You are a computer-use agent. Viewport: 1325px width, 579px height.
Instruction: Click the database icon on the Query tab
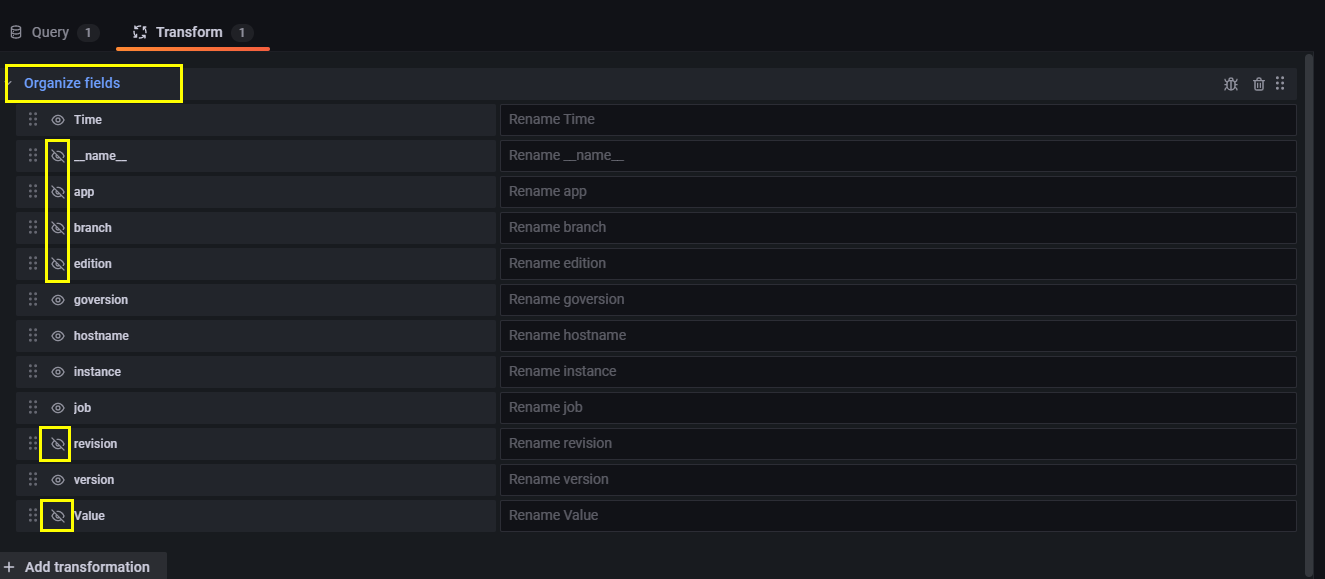[x=15, y=31]
